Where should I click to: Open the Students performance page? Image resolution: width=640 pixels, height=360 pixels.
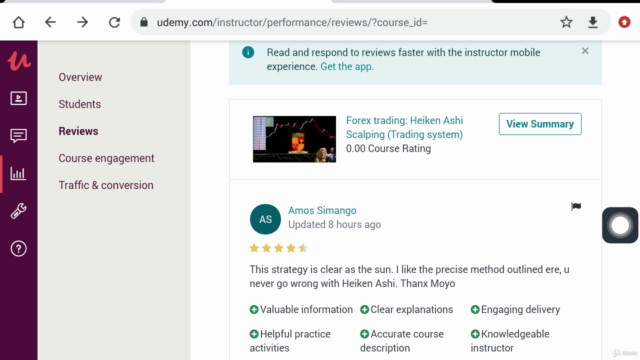click(x=80, y=104)
